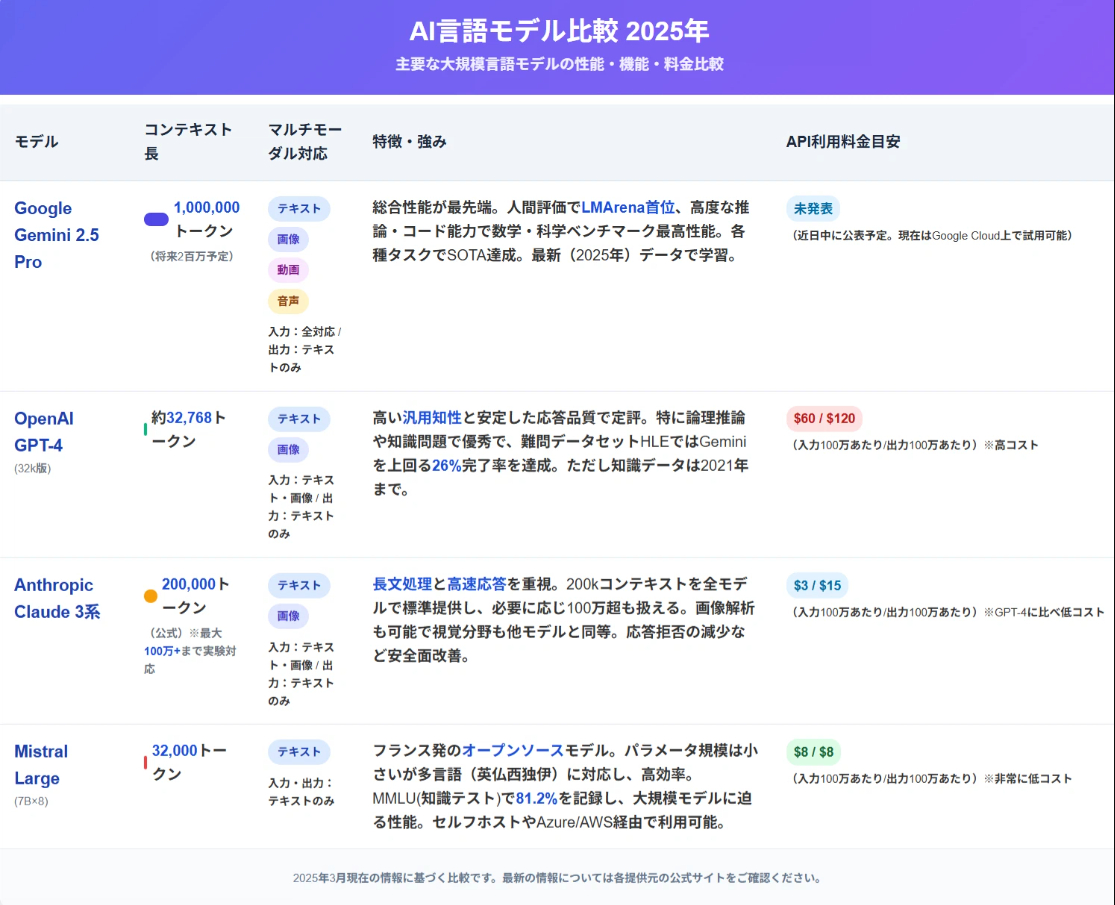Viewport: 1115px width, 905px height.
Task: Click the Google Cloud trial availability note
Action: tap(932, 236)
